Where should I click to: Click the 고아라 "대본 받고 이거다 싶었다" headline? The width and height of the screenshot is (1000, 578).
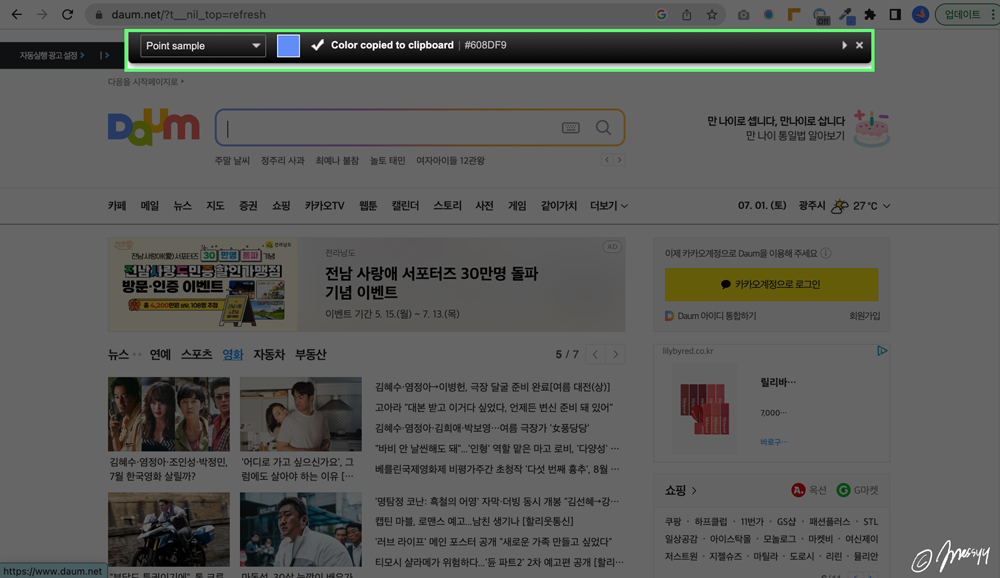click(494, 407)
